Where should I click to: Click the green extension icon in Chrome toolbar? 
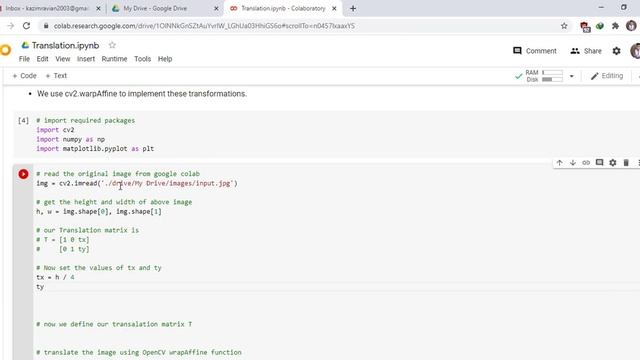(600, 26)
